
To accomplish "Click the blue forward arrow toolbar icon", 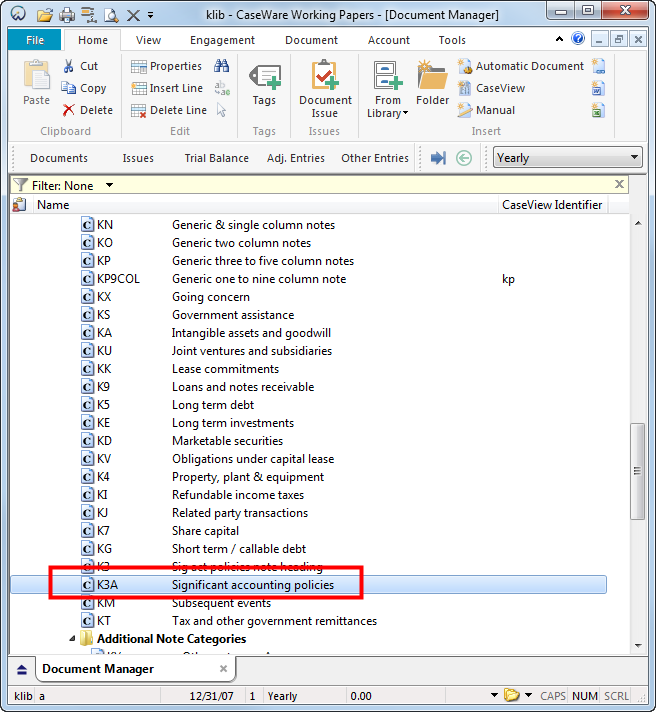I will (x=438, y=158).
